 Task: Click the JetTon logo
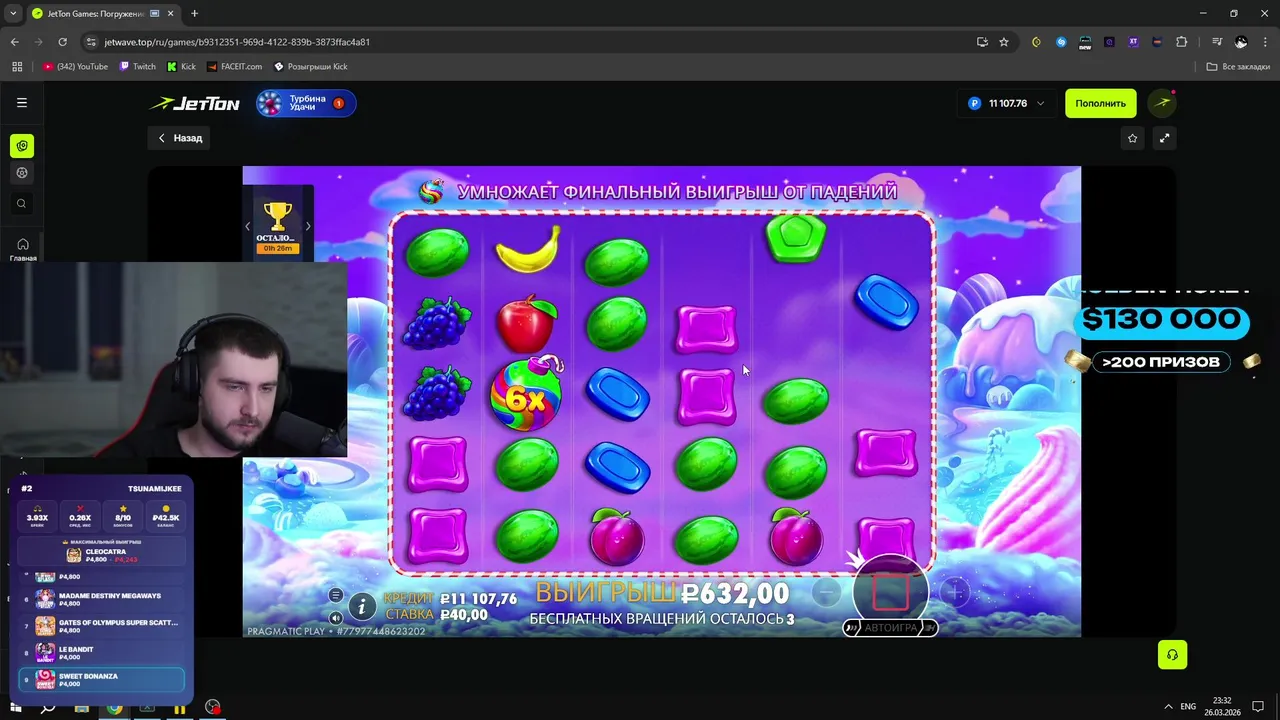coord(195,103)
